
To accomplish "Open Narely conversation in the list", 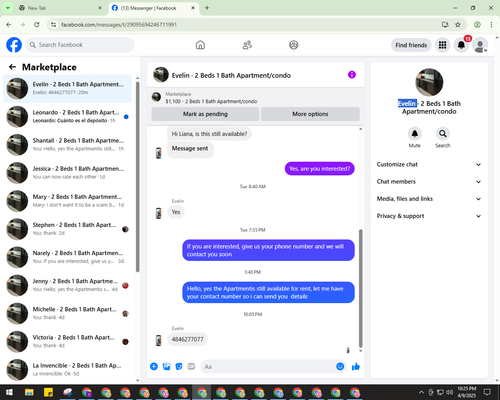I will click(67, 257).
